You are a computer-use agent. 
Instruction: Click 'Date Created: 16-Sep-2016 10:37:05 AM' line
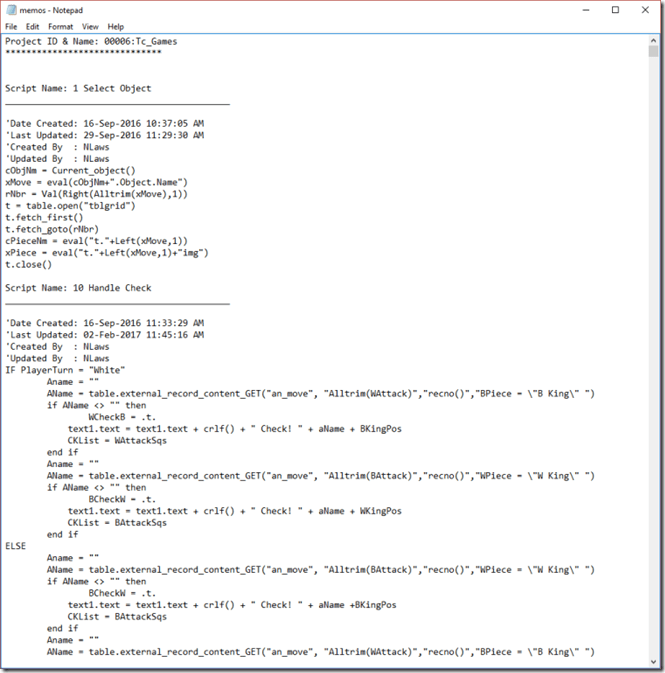pos(105,124)
